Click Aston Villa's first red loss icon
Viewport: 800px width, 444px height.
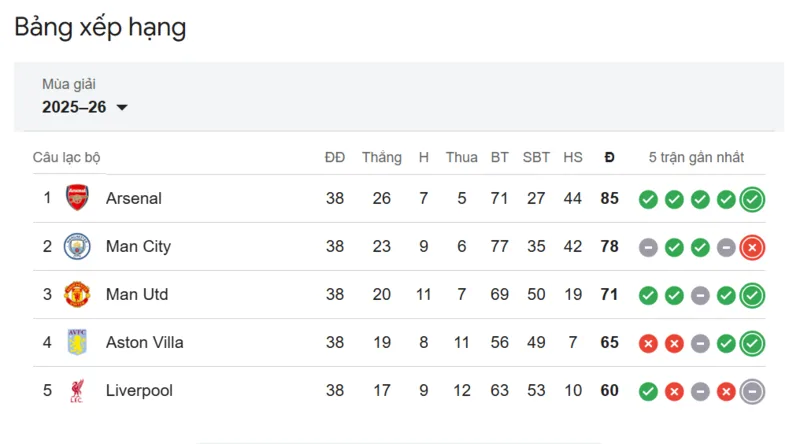point(648,344)
